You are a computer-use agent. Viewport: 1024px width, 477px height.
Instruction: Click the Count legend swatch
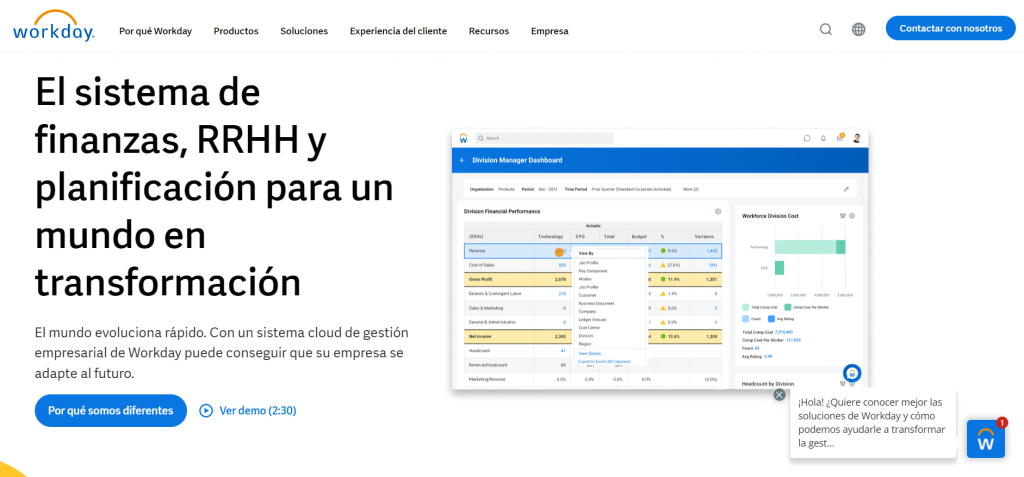click(745, 319)
